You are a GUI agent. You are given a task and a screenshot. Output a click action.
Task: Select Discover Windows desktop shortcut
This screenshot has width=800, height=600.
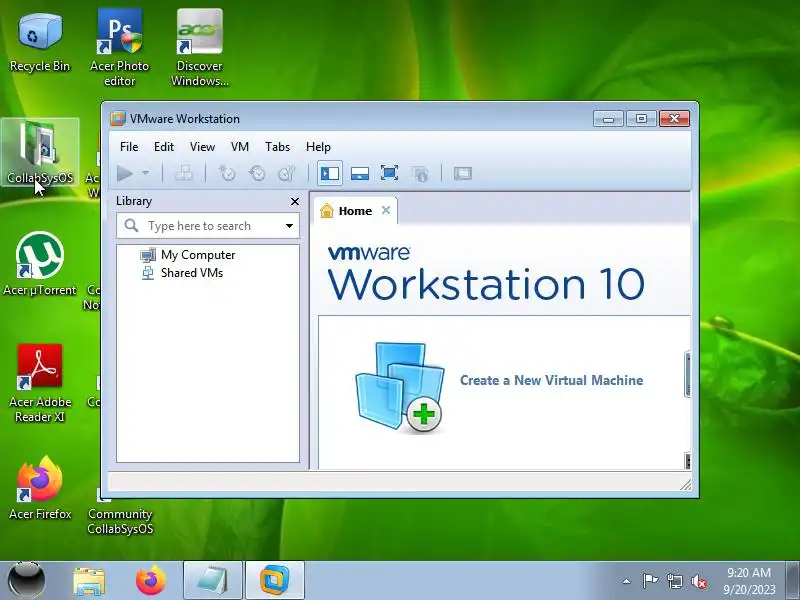(199, 47)
